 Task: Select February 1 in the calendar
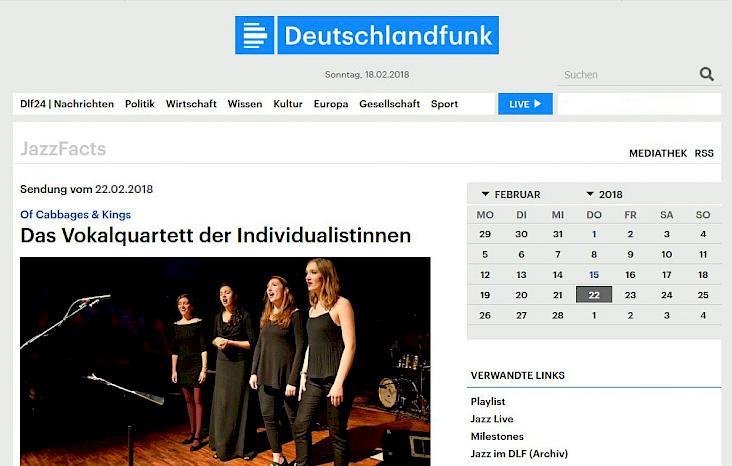pos(594,234)
